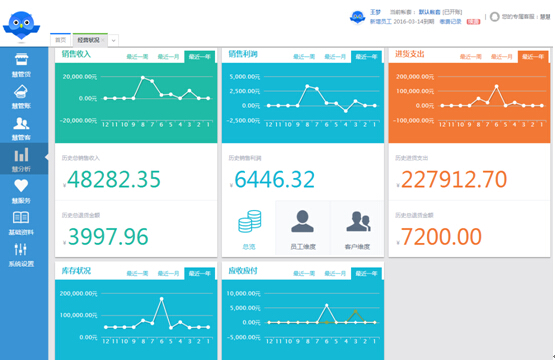Select the 慧分析 bar chart icon
This screenshot has height=361, width=555.
(x=21, y=155)
